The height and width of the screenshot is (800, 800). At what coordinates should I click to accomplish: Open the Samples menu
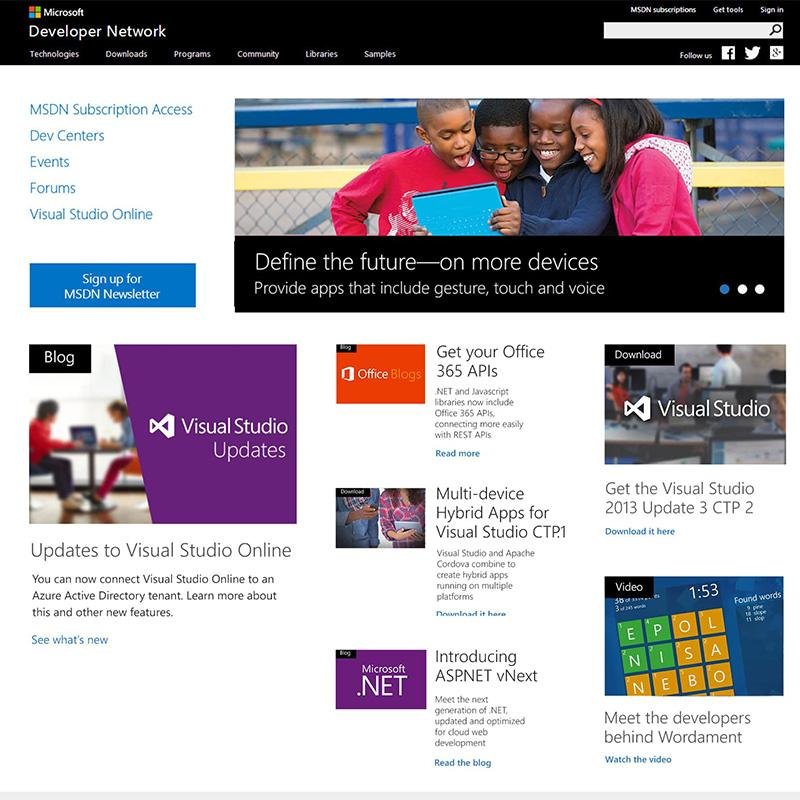pos(380,54)
